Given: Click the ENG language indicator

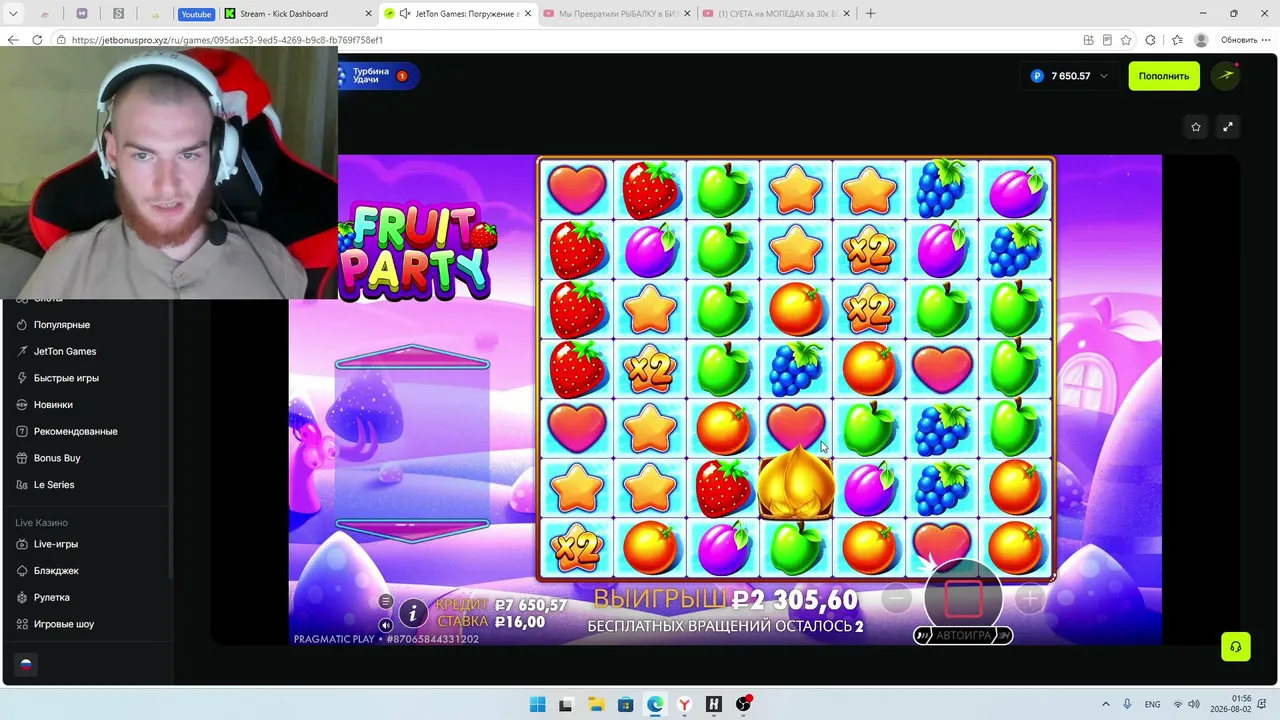Looking at the screenshot, I should [x=1152, y=704].
